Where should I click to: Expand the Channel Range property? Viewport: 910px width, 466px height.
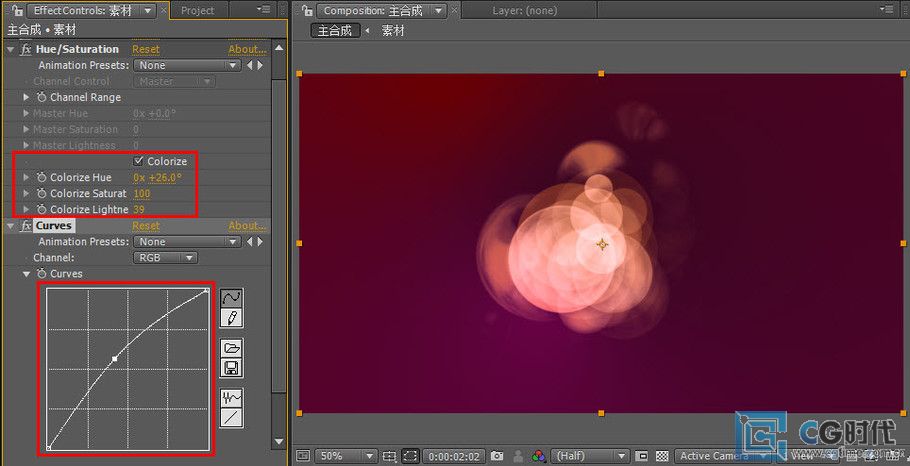pyautogui.click(x=26, y=97)
